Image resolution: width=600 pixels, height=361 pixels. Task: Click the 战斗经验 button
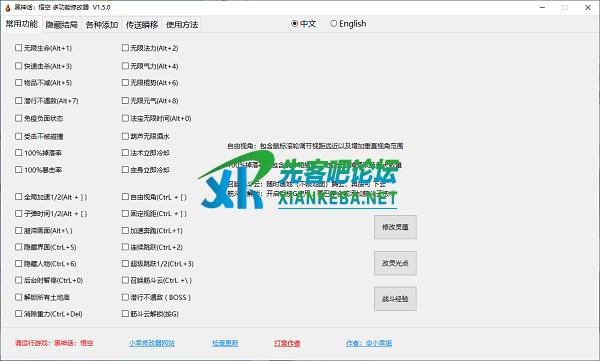tap(395, 299)
